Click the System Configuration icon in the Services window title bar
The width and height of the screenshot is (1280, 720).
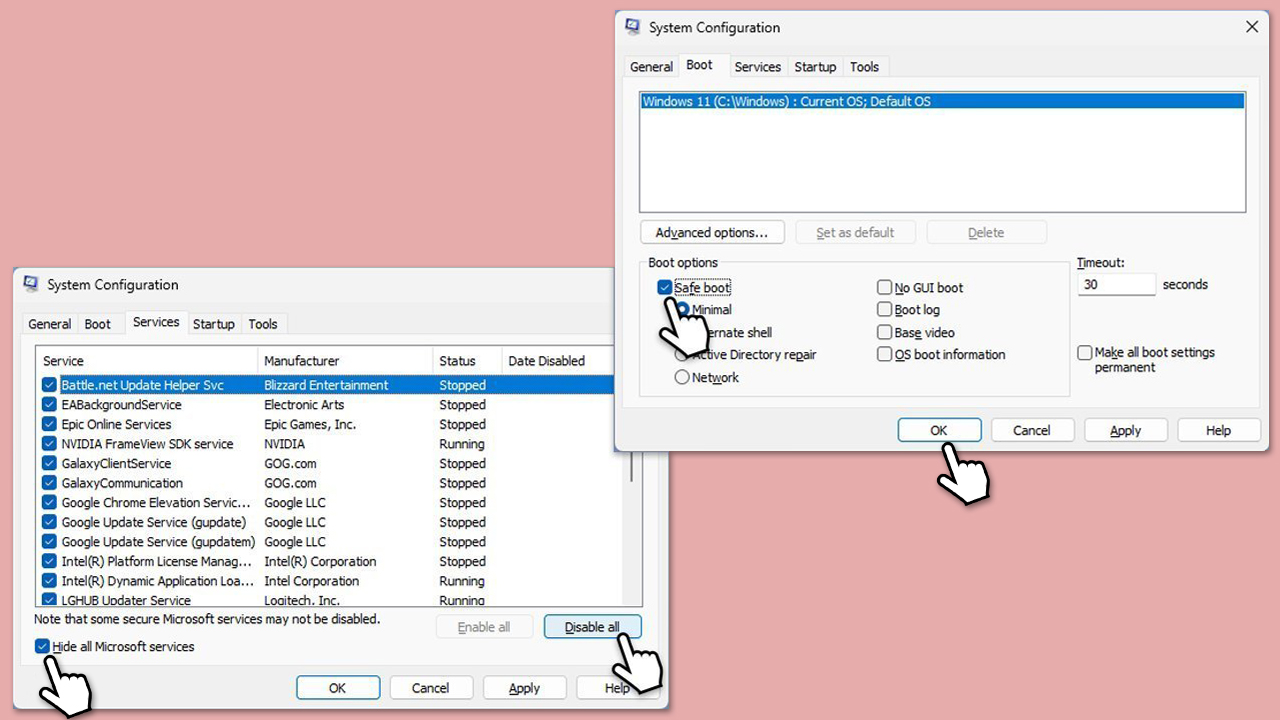(x=31, y=285)
